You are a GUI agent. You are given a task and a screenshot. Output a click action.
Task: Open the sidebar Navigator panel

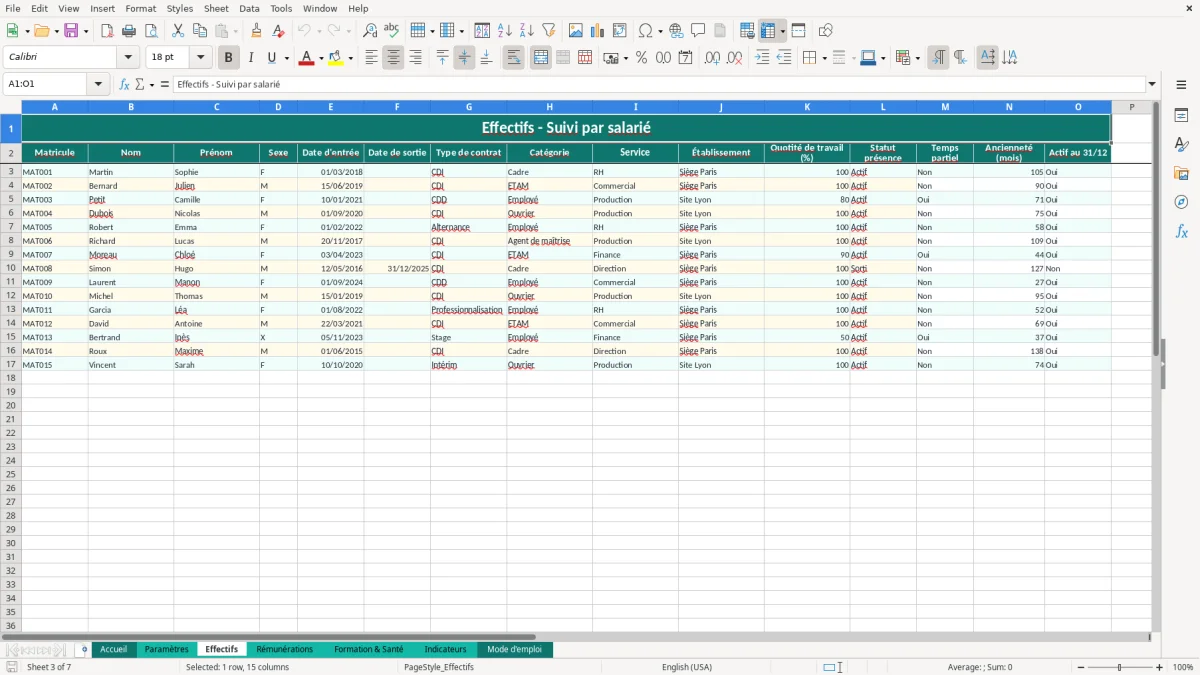[1181, 202]
